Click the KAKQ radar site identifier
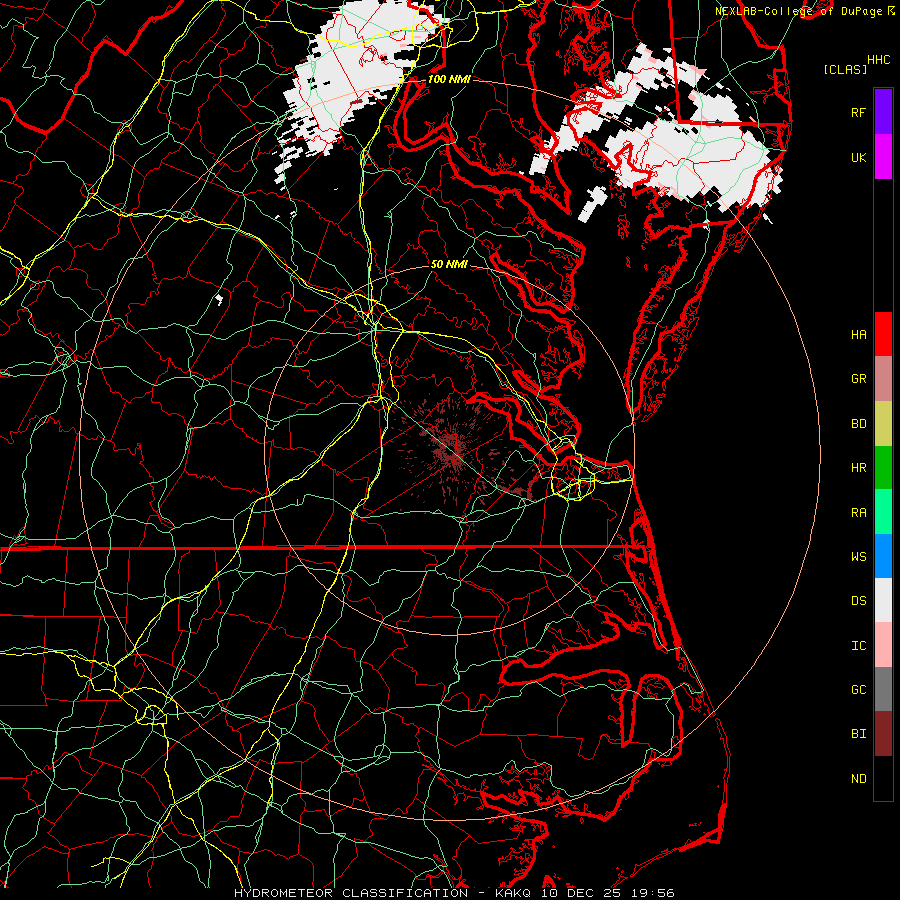 [x=513, y=893]
